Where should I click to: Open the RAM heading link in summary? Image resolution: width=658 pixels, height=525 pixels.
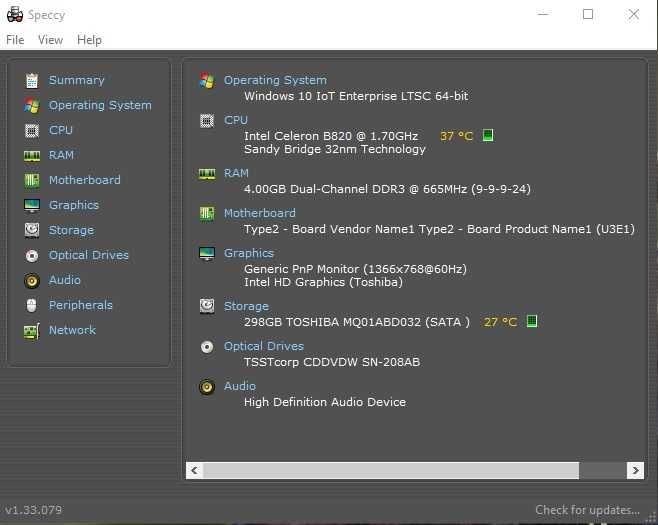(236, 173)
